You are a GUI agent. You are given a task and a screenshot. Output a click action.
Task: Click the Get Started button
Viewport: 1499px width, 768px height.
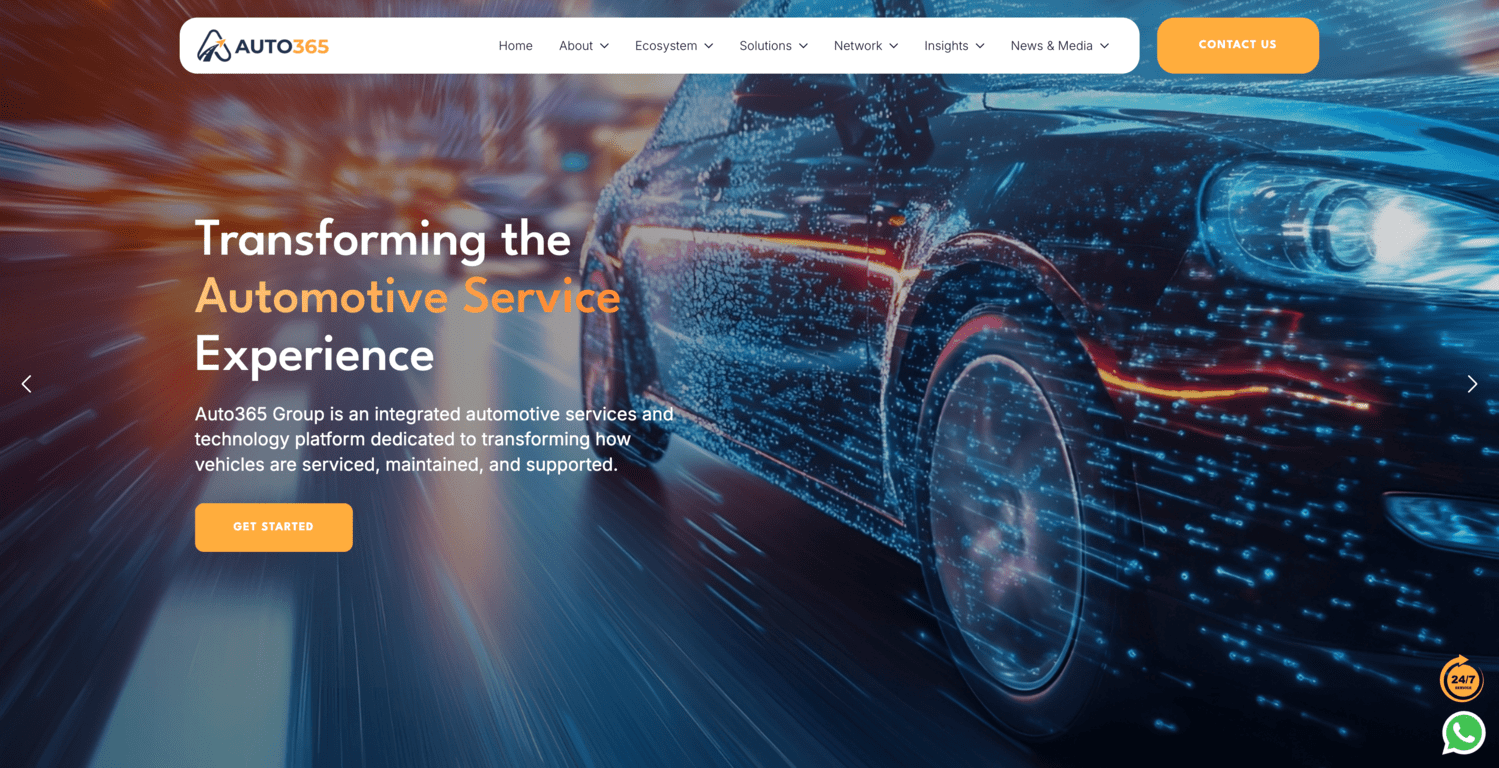click(274, 527)
